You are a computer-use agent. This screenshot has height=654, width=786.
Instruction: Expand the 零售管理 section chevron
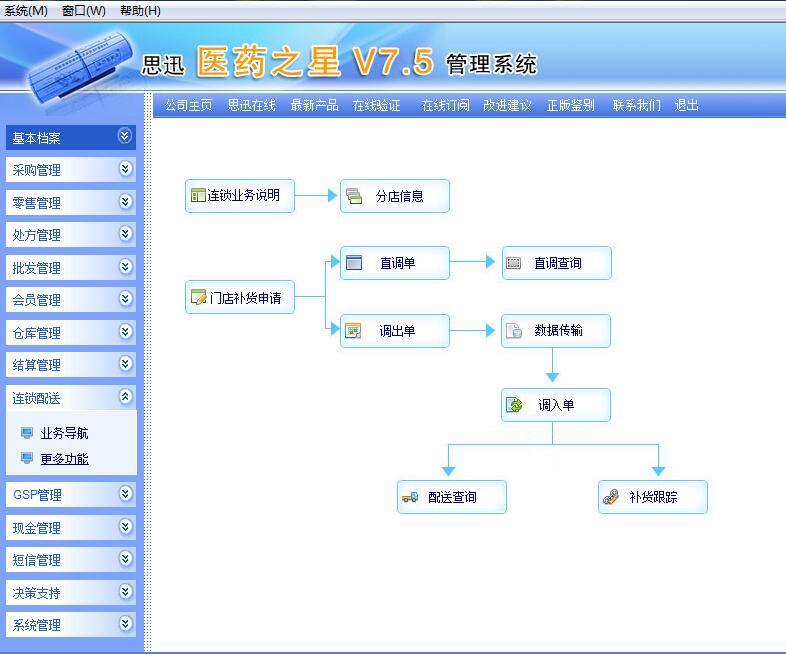(x=125, y=201)
